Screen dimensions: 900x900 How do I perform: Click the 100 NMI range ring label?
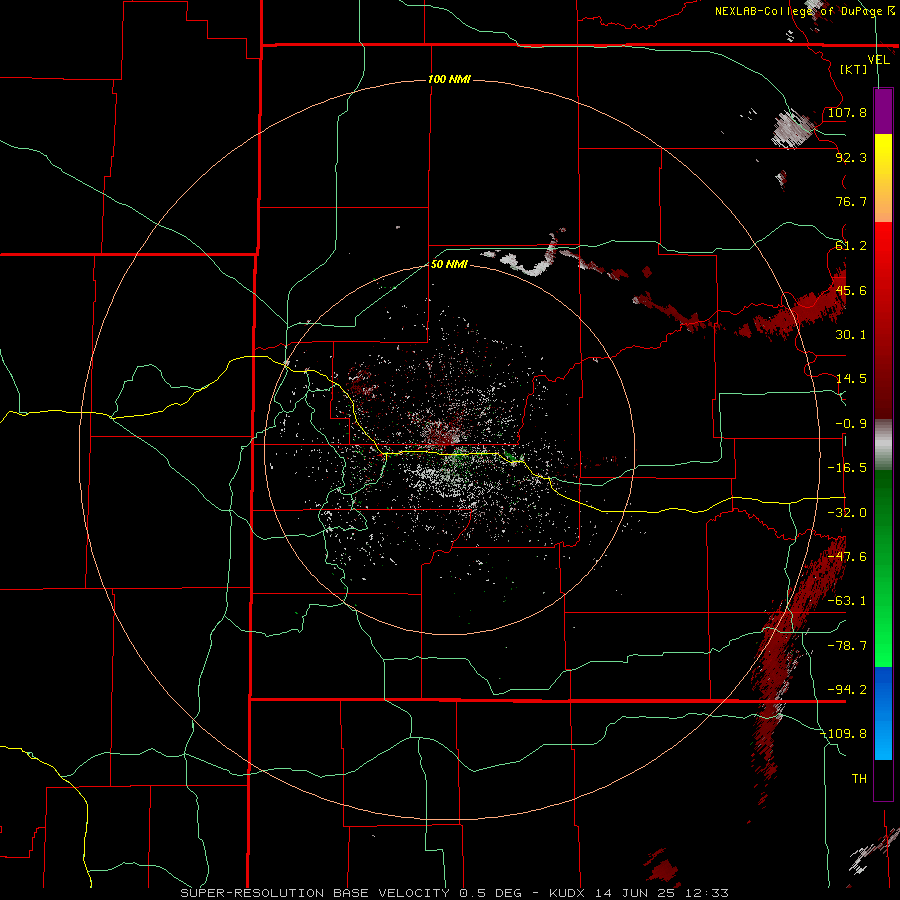(x=449, y=79)
